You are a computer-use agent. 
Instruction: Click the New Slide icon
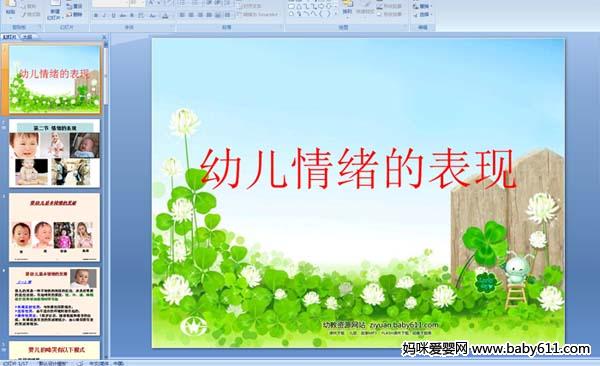pyautogui.click(x=55, y=10)
